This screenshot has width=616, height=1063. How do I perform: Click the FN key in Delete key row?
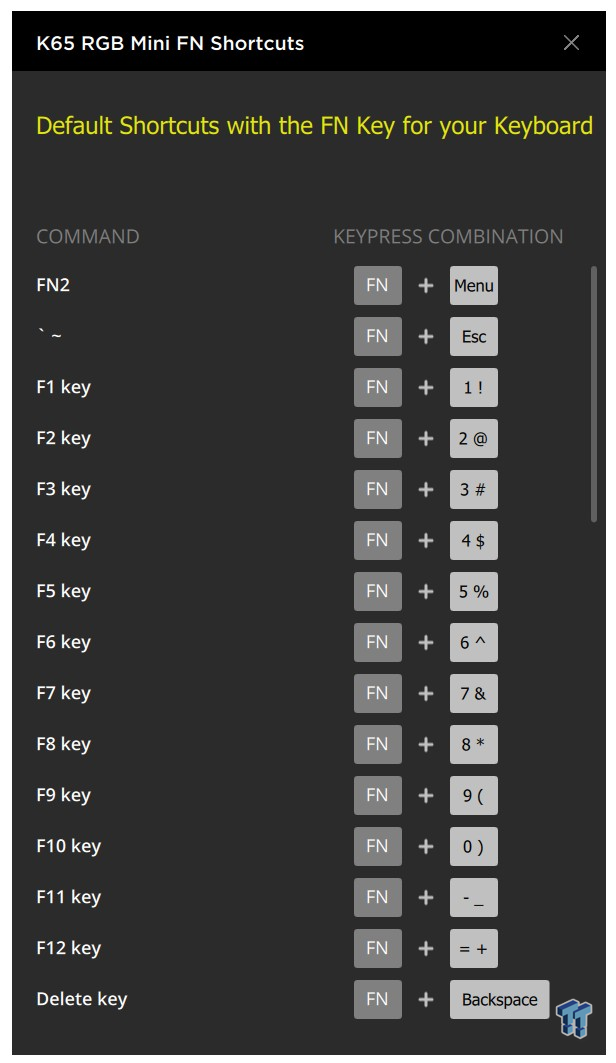point(377,999)
